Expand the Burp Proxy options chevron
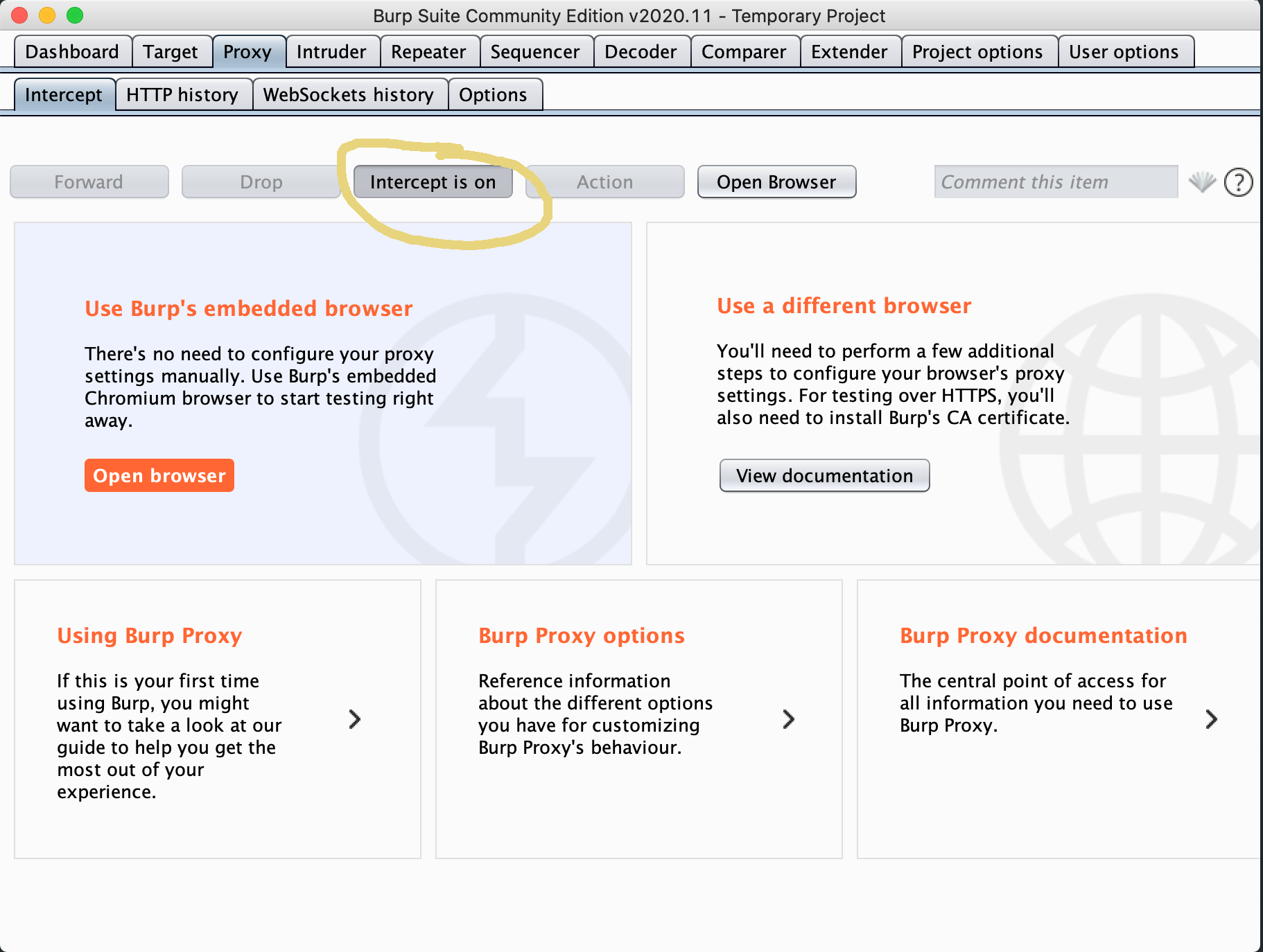 point(788,719)
